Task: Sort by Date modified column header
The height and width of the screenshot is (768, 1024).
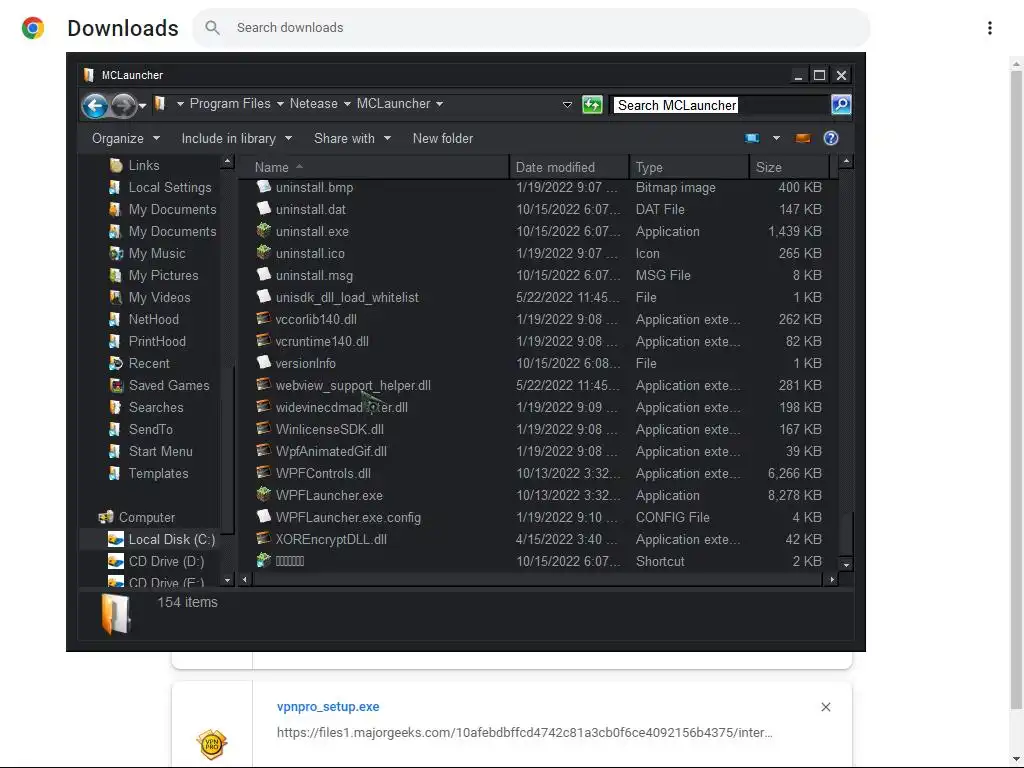Action: point(569,167)
